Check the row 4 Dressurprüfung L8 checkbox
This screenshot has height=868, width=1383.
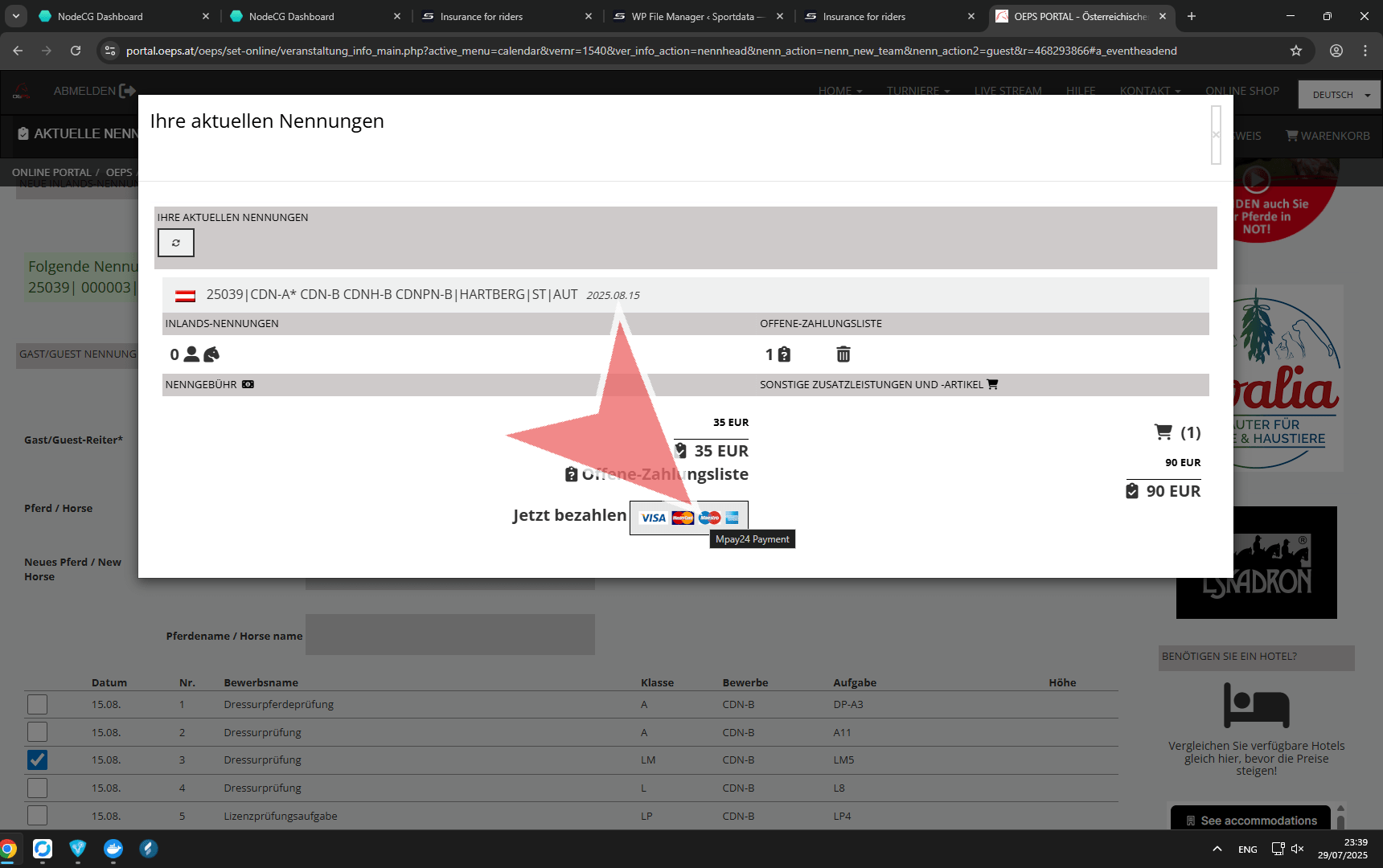pyautogui.click(x=38, y=788)
